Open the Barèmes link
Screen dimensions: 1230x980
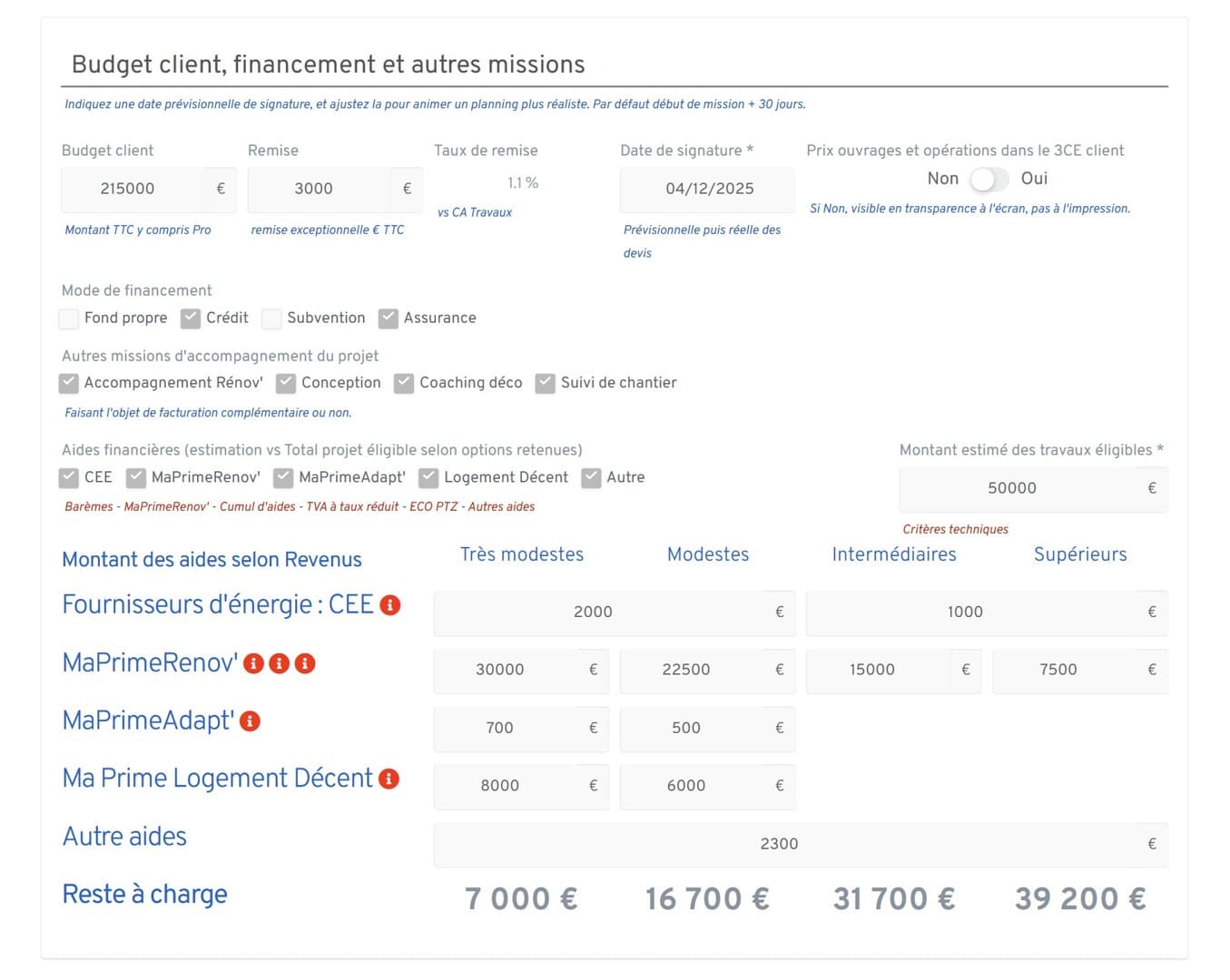coord(90,506)
